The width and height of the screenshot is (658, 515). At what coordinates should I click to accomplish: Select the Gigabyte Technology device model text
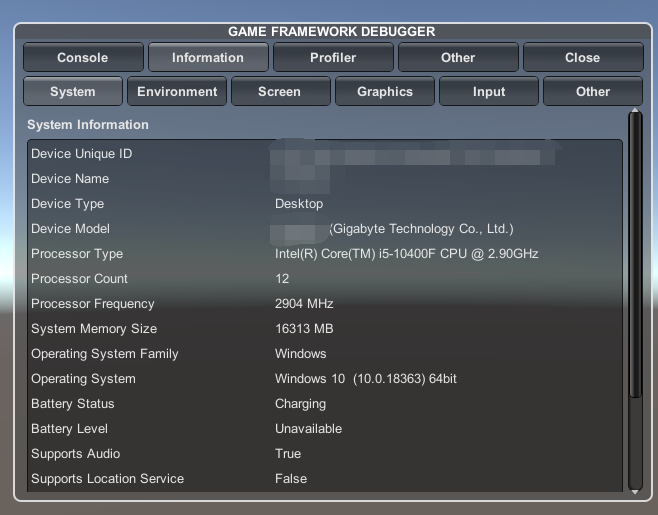420,229
